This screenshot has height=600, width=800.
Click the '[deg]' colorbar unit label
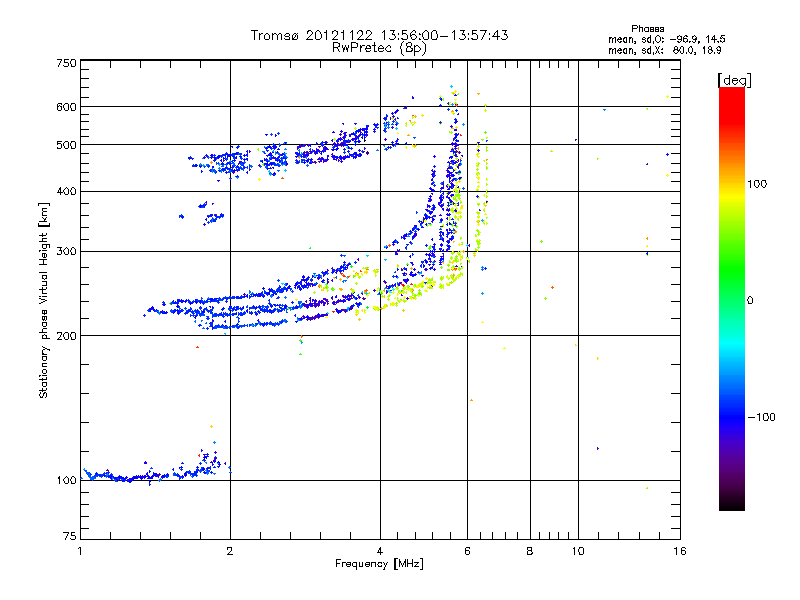pyautogui.click(x=734, y=80)
